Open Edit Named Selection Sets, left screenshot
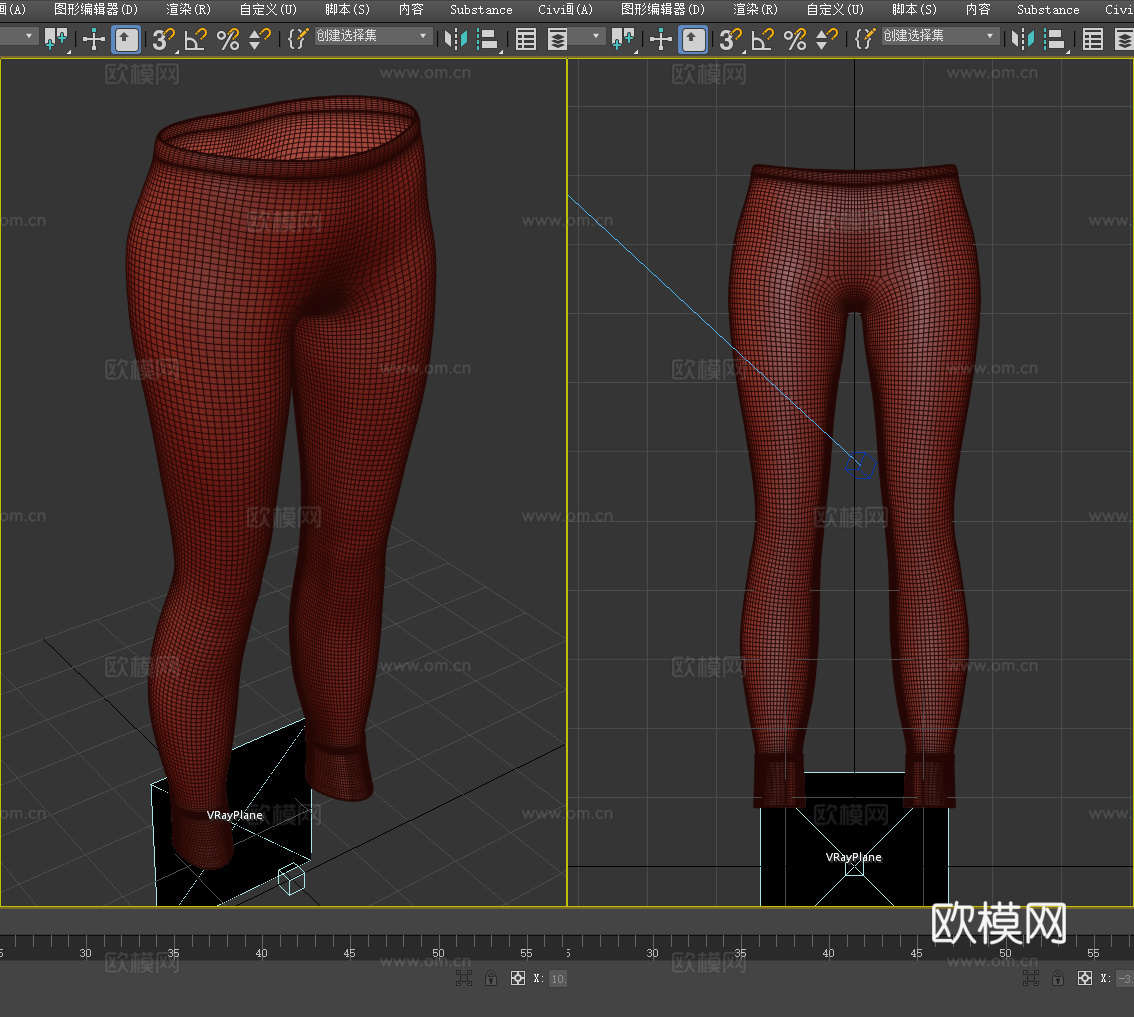1134x1017 pixels. [297, 38]
